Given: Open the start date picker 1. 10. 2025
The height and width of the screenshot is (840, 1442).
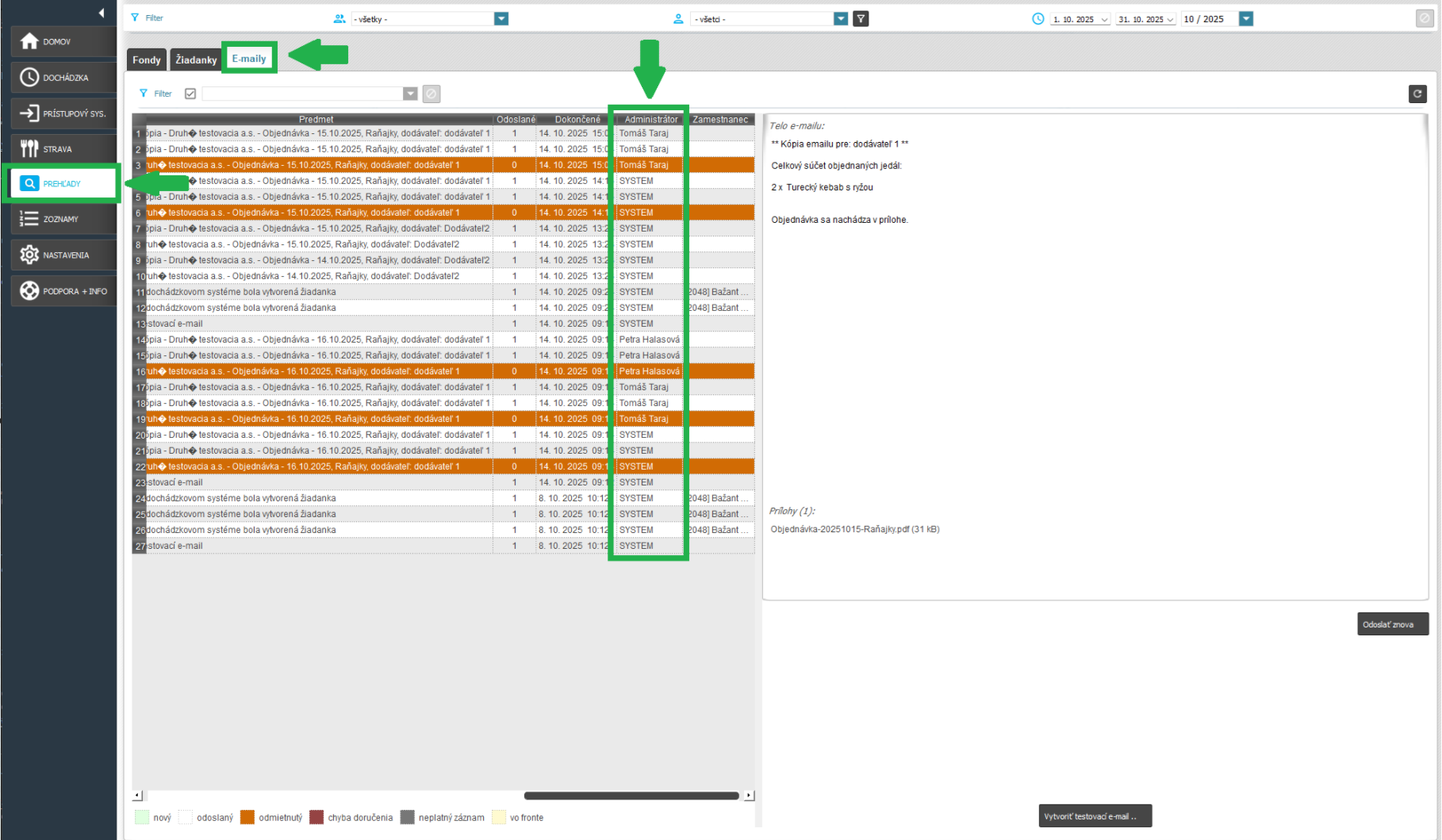Looking at the screenshot, I should coord(1080,19).
